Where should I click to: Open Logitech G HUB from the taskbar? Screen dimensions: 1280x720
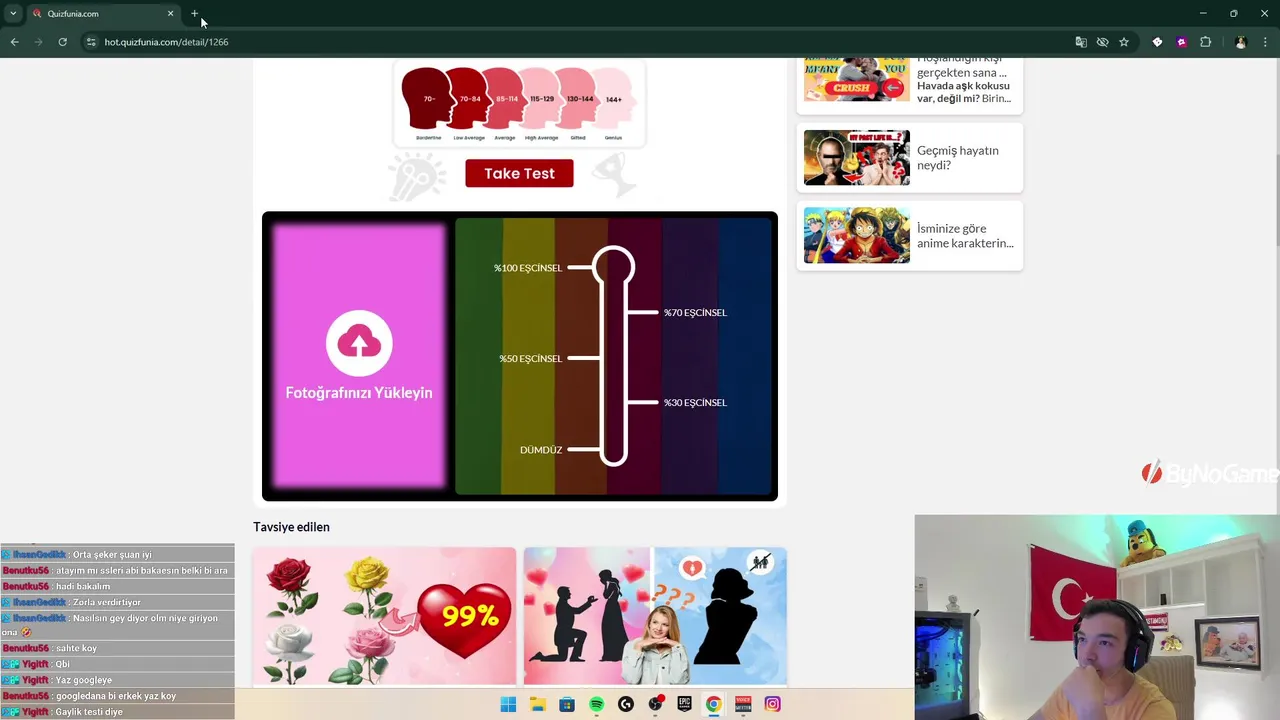point(626,704)
